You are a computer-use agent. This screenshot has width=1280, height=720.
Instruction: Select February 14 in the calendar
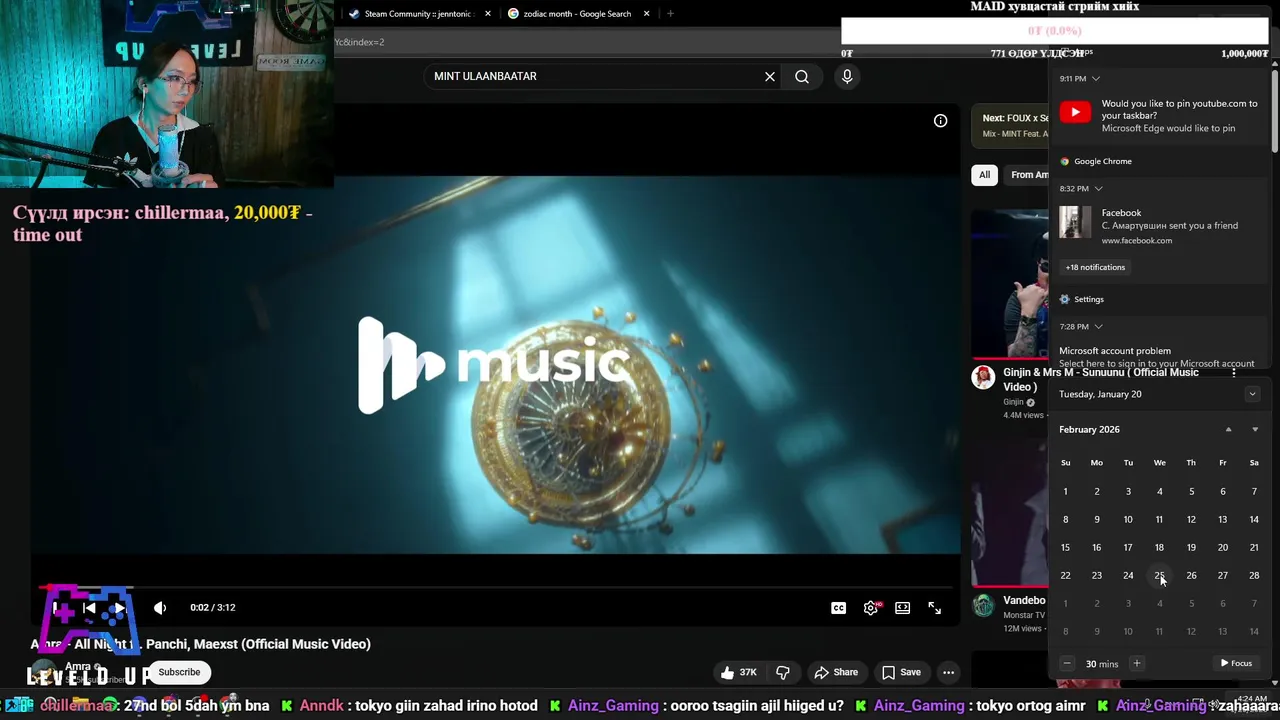(1254, 519)
